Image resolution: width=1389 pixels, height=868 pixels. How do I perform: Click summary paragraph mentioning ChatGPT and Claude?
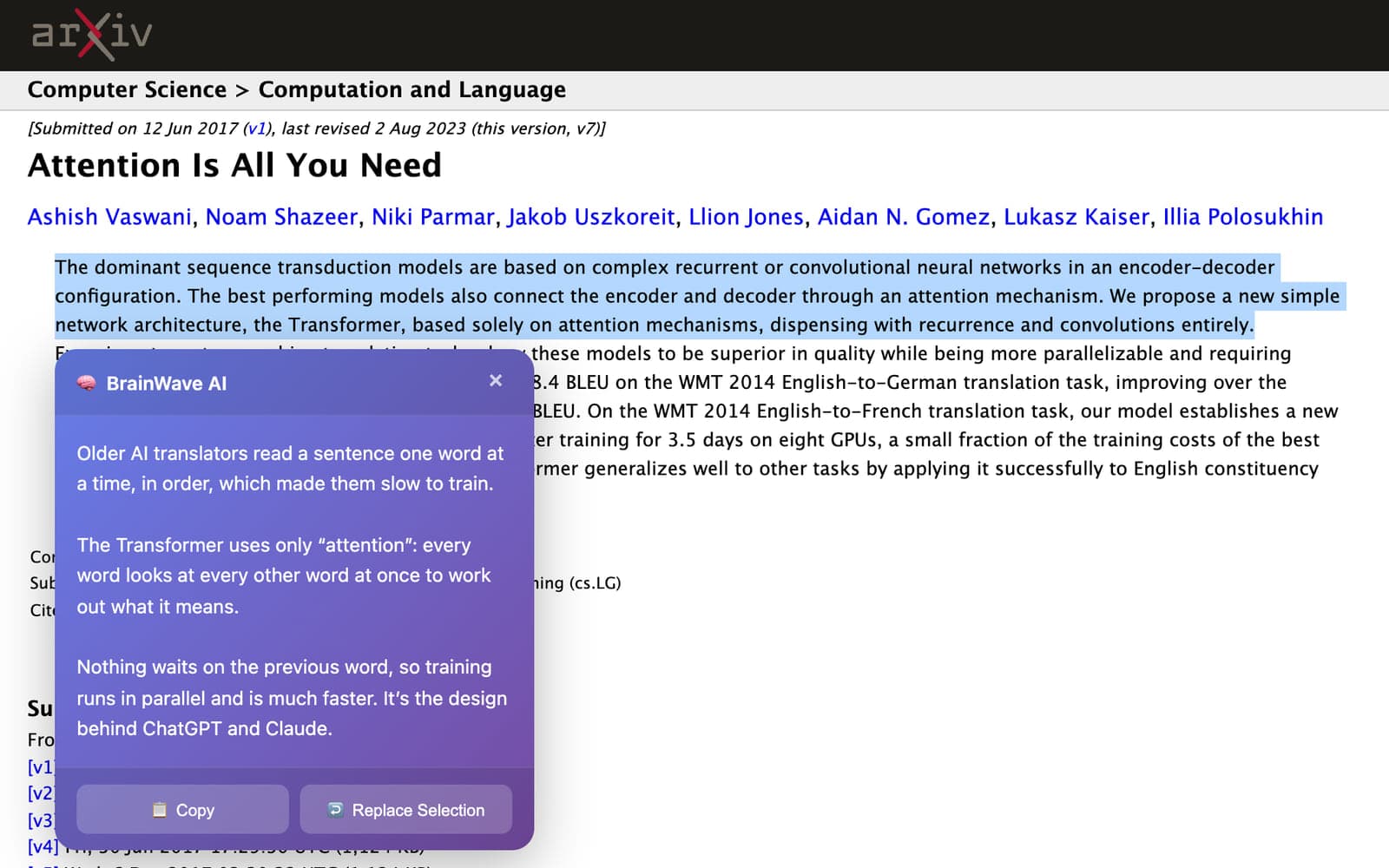pos(292,698)
